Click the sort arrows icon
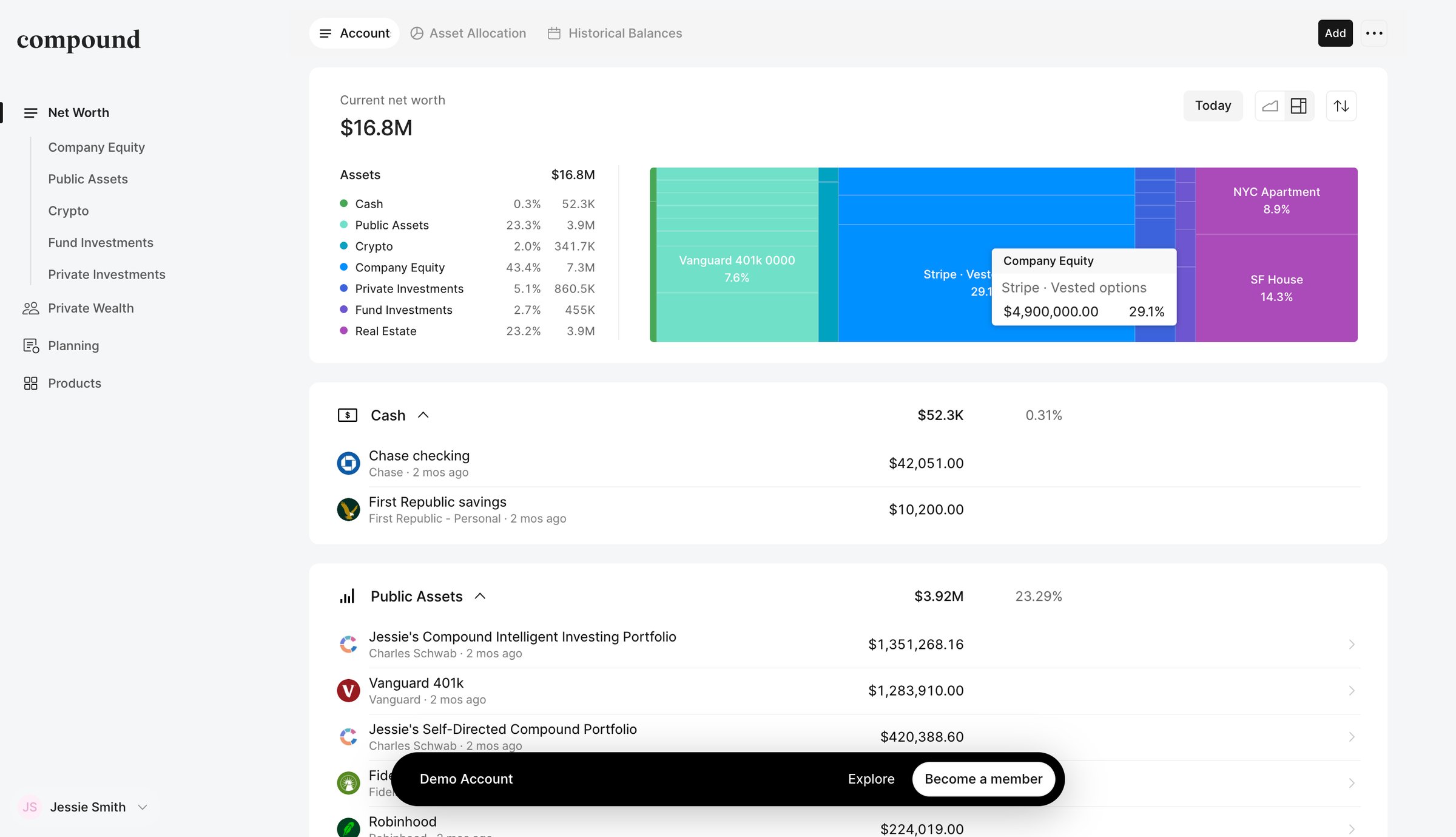Viewport: 1456px width, 837px height. coord(1341,106)
